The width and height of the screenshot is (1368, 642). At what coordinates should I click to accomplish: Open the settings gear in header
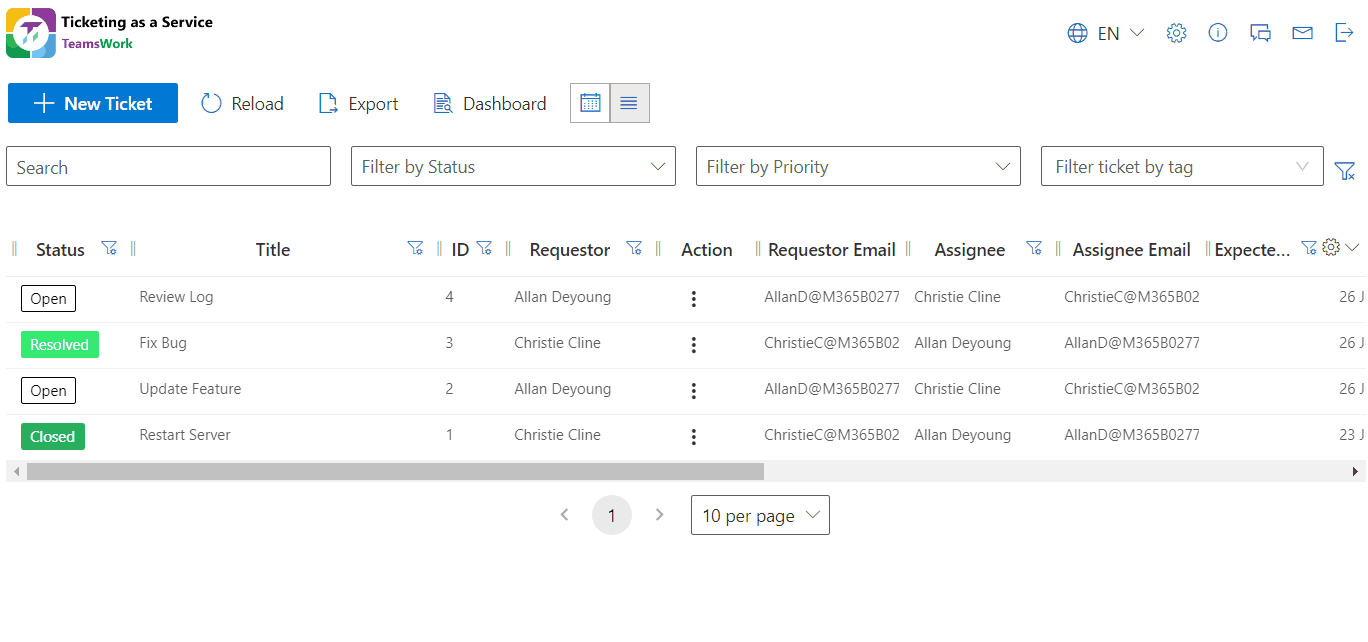coord(1177,33)
